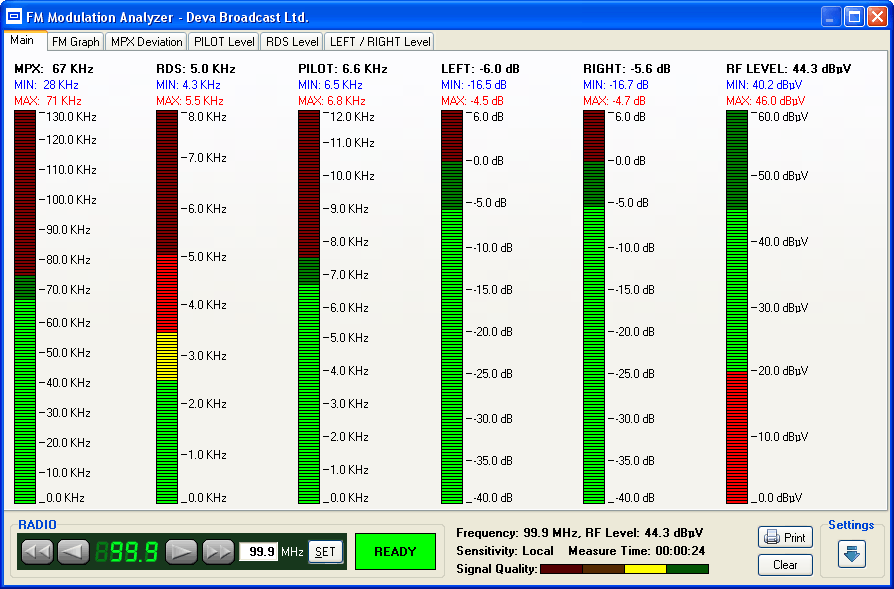Image resolution: width=894 pixels, height=589 pixels.
Task: Open the LEFT / RIGHT Level tab
Action: [x=379, y=41]
